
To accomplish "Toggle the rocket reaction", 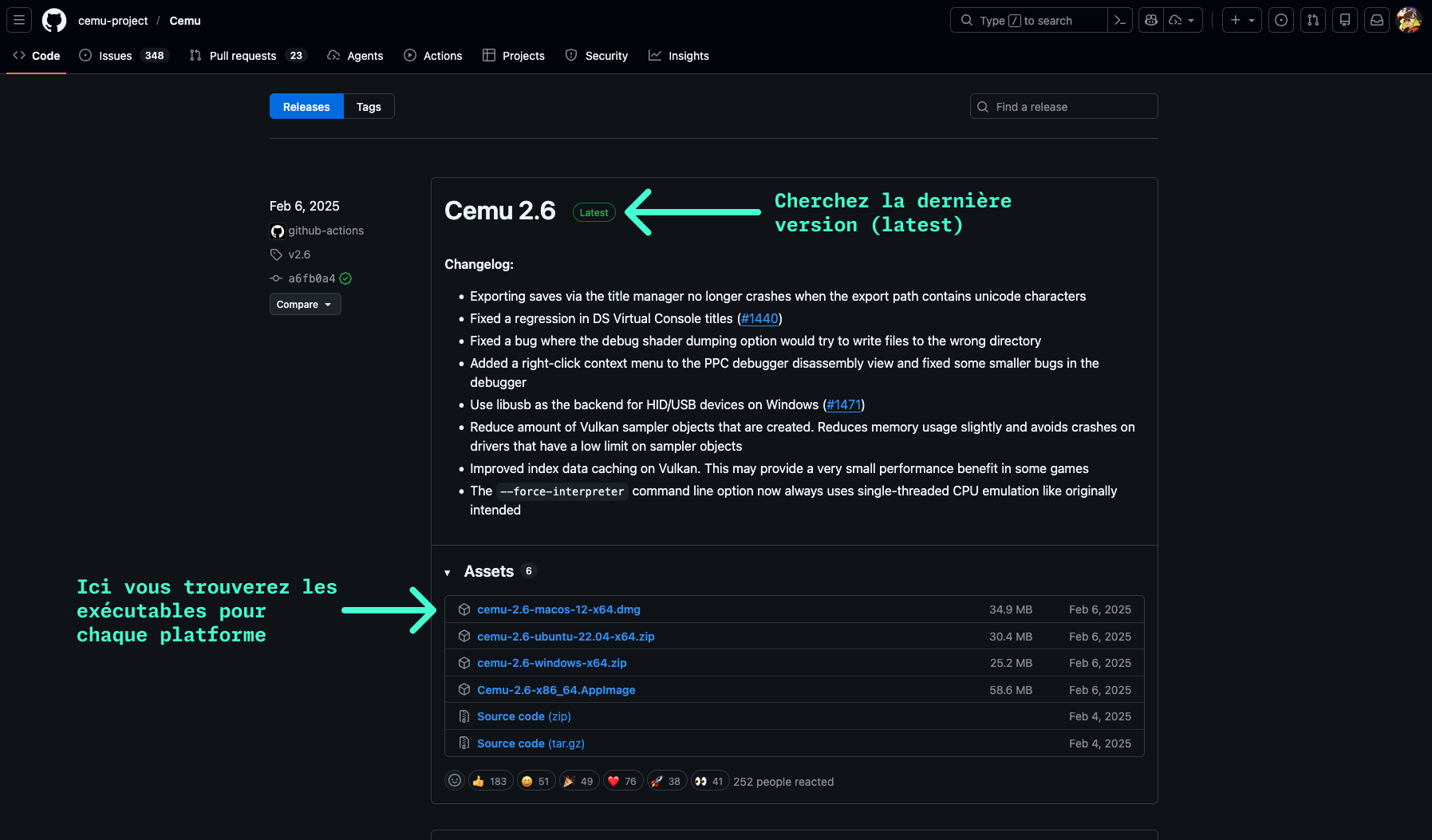I will coord(666,780).
